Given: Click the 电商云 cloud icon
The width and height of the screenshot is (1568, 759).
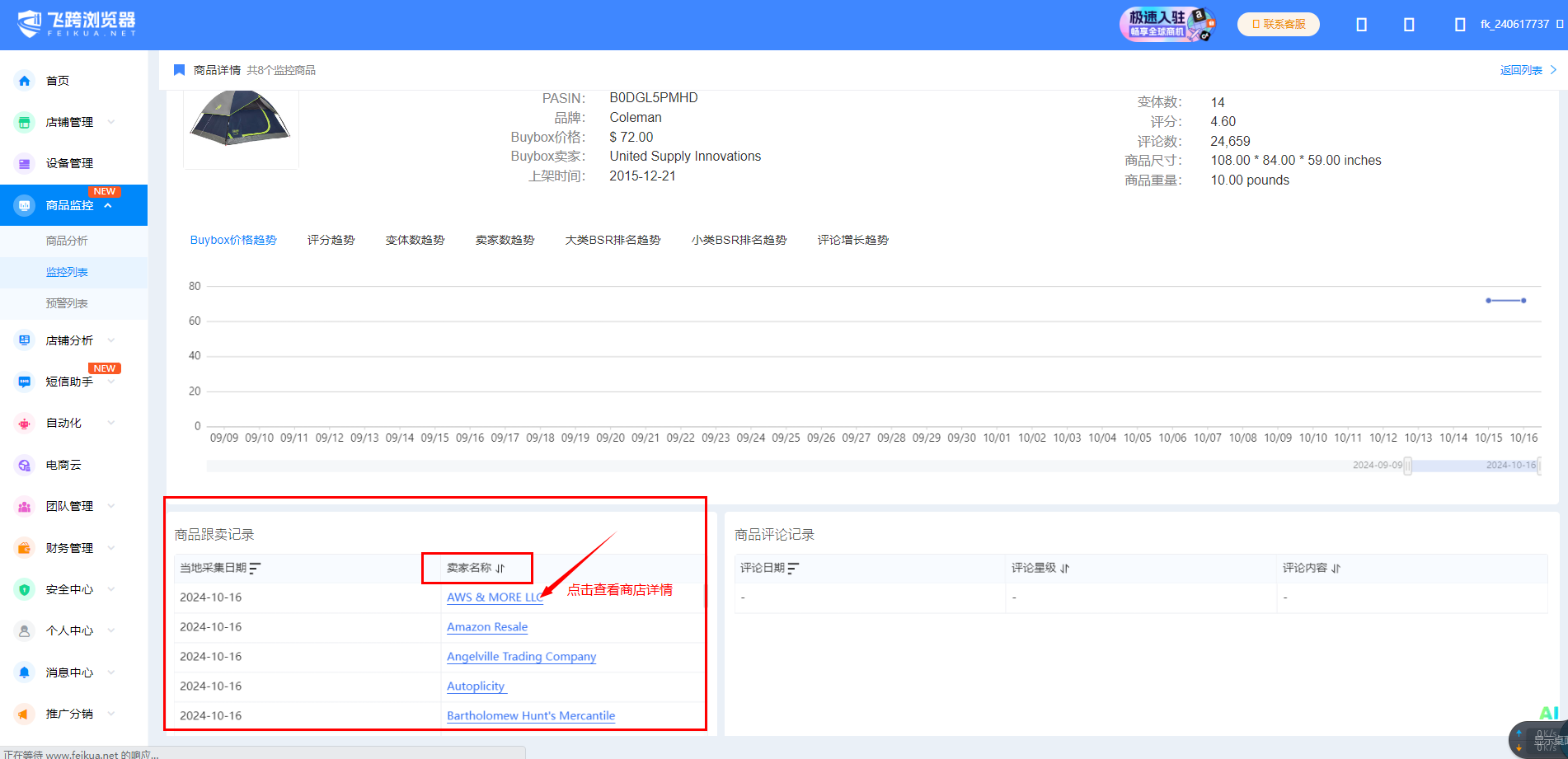Looking at the screenshot, I should click(24, 465).
